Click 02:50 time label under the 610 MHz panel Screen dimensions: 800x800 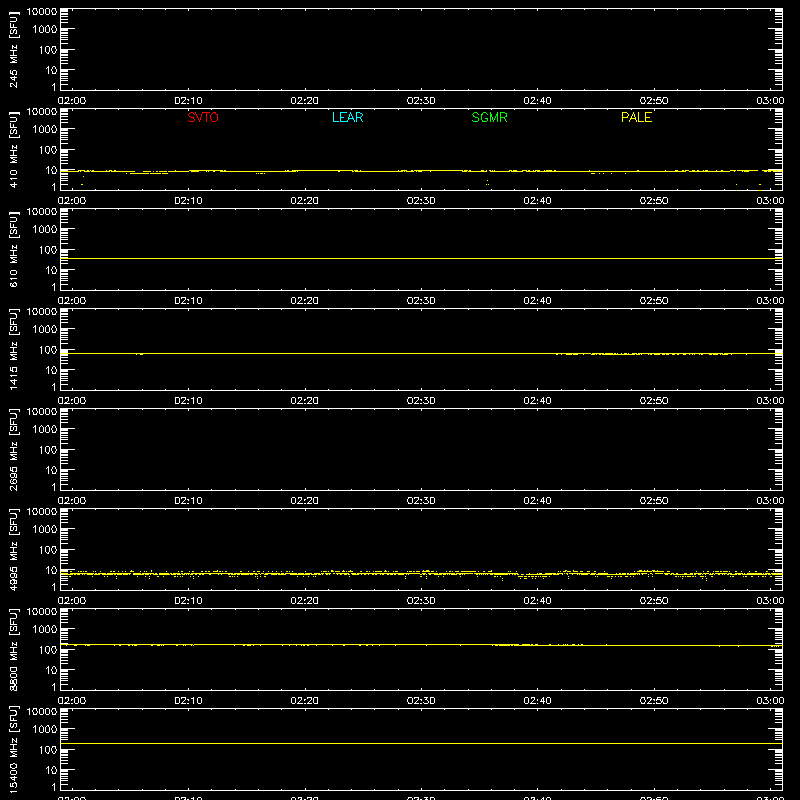[654, 301]
